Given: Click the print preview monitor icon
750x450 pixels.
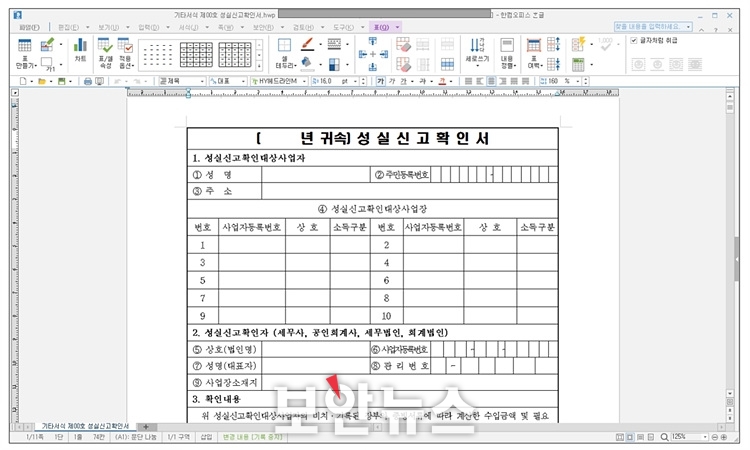Looking at the screenshot, I should (99, 81).
